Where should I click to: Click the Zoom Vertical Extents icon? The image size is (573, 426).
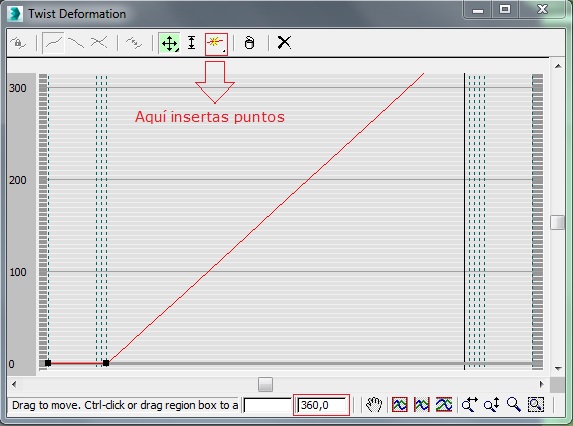(444, 405)
